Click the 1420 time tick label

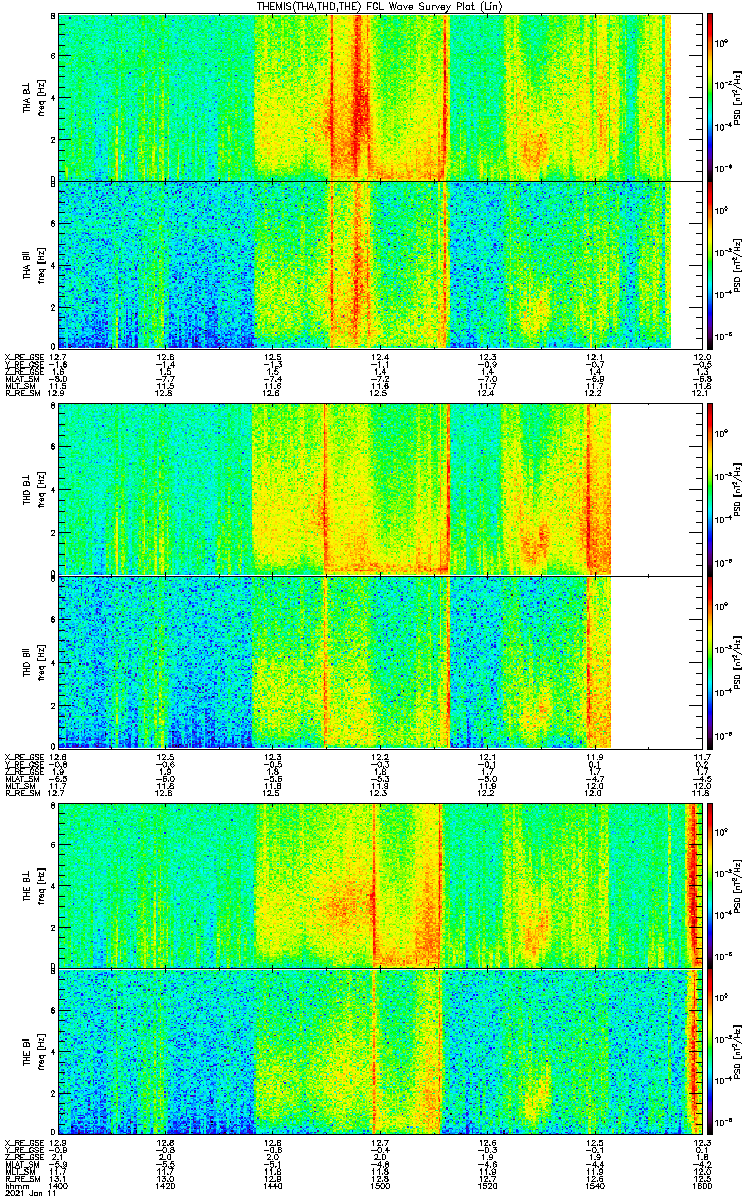(x=166, y=1187)
